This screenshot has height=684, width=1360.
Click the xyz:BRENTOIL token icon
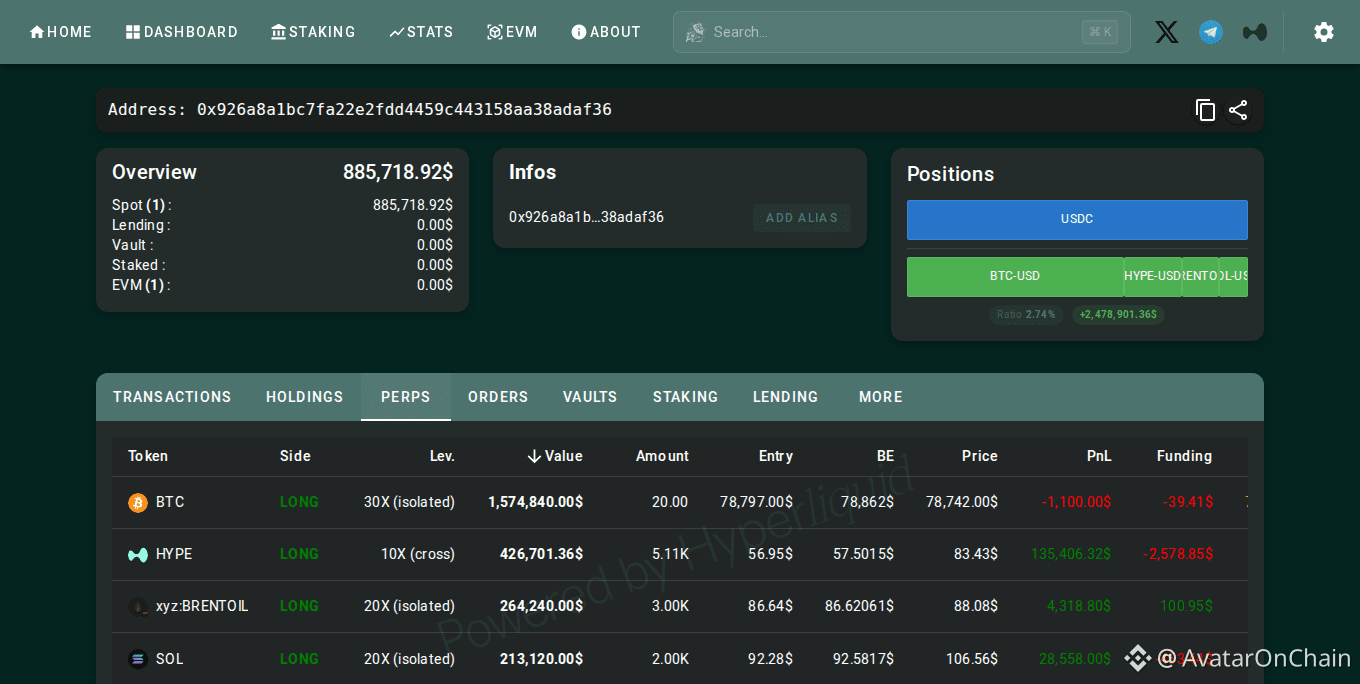pyautogui.click(x=138, y=606)
